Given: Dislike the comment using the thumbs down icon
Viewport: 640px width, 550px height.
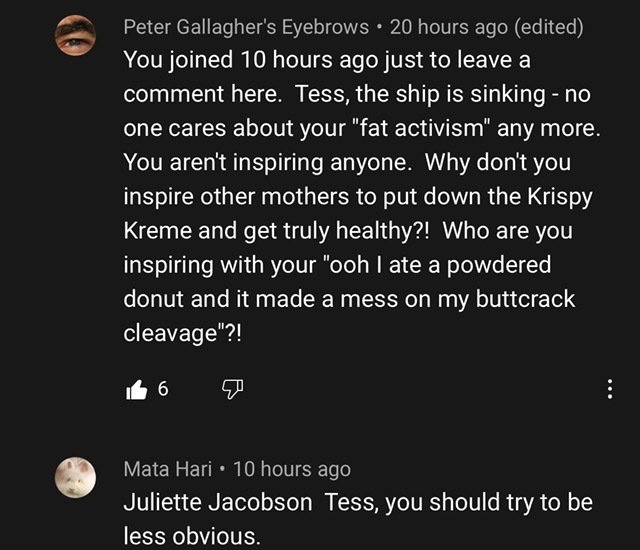Looking at the screenshot, I should coord(232,389).
